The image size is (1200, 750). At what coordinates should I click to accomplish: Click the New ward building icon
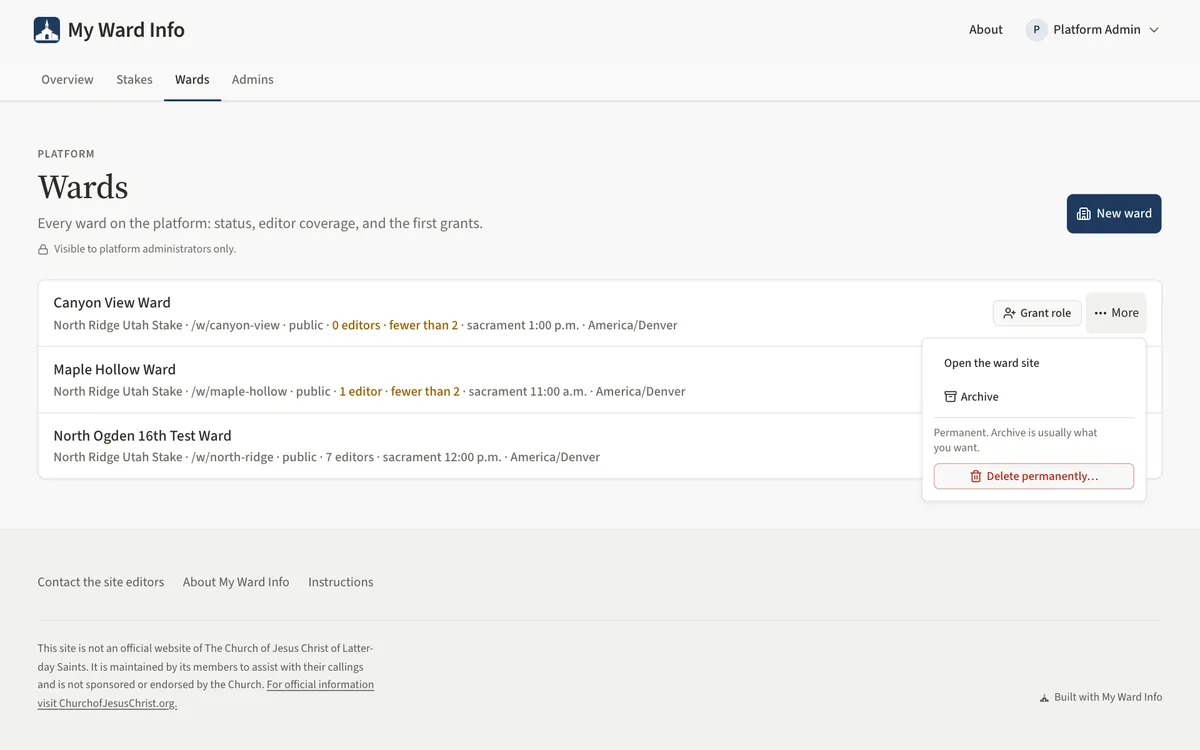click(x=1083, y=213)
